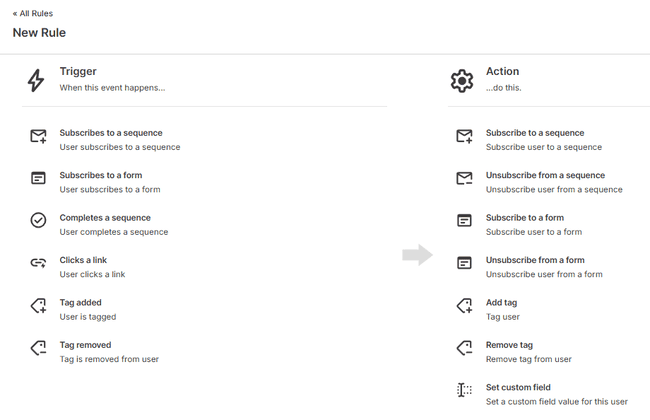
Task: Click the gray arrow between Trigger and Action
Action: click(417, 255)
